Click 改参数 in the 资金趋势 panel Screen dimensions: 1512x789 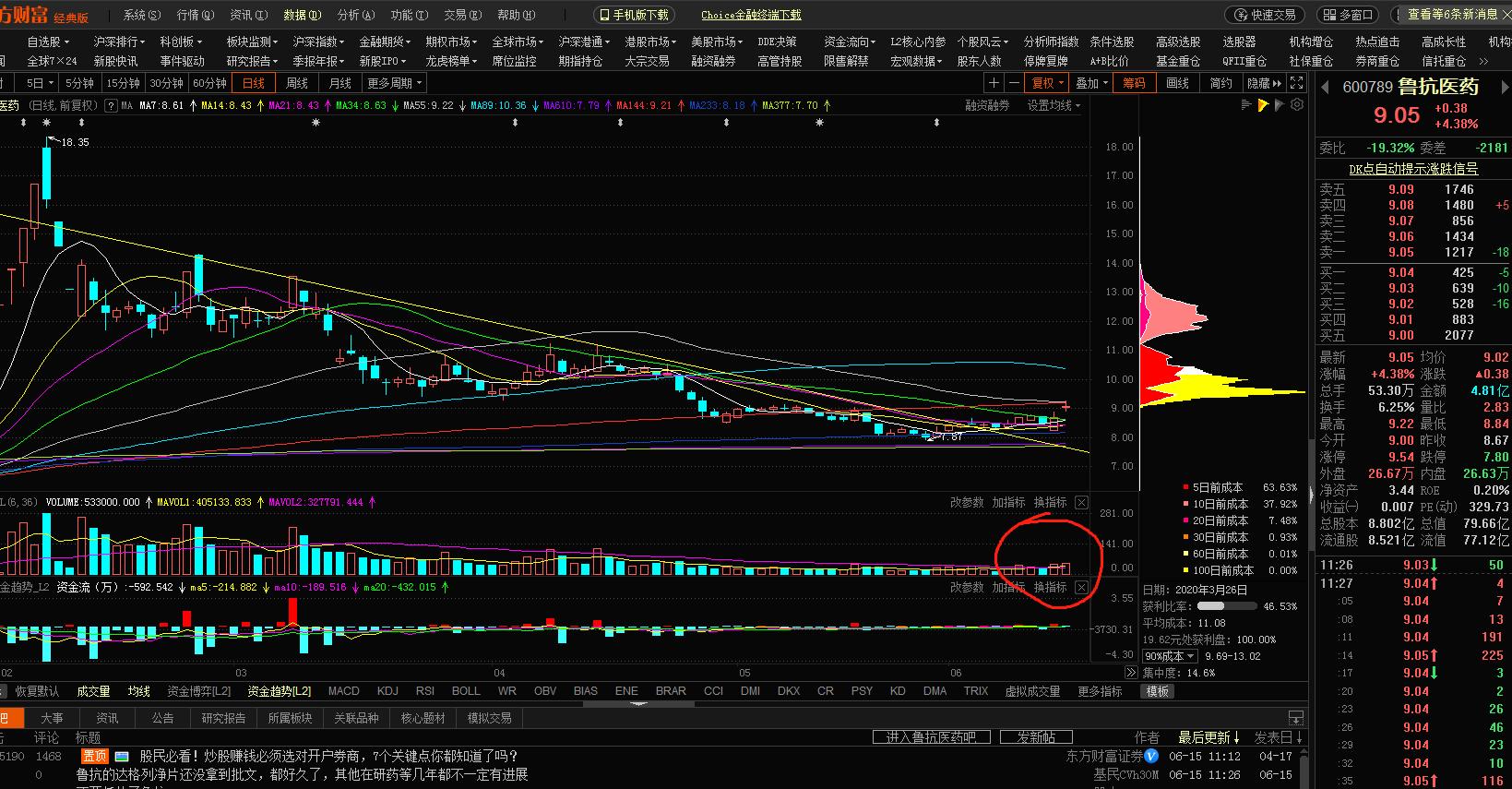[x=967, y=587]
